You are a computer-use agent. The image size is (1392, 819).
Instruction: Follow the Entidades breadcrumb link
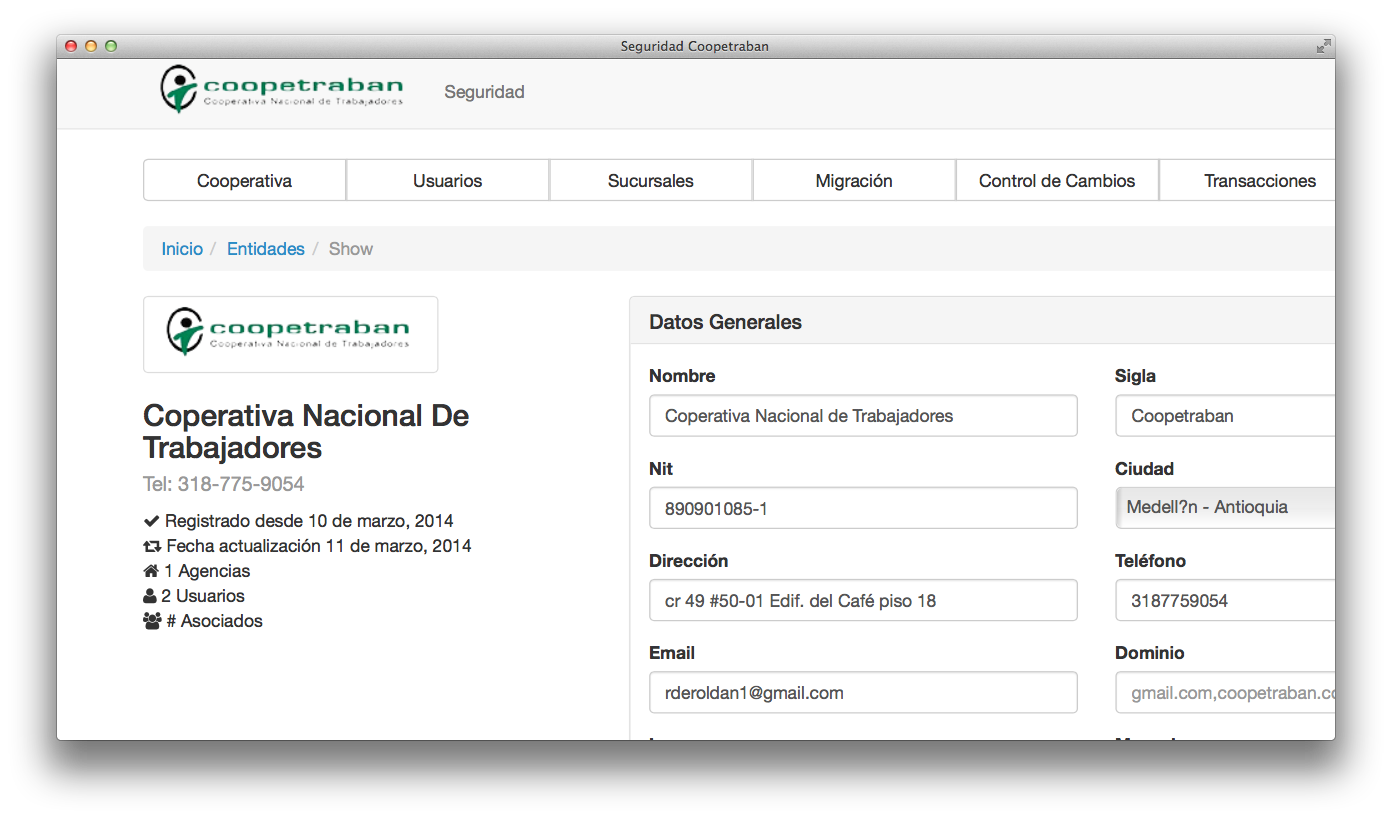266,249
